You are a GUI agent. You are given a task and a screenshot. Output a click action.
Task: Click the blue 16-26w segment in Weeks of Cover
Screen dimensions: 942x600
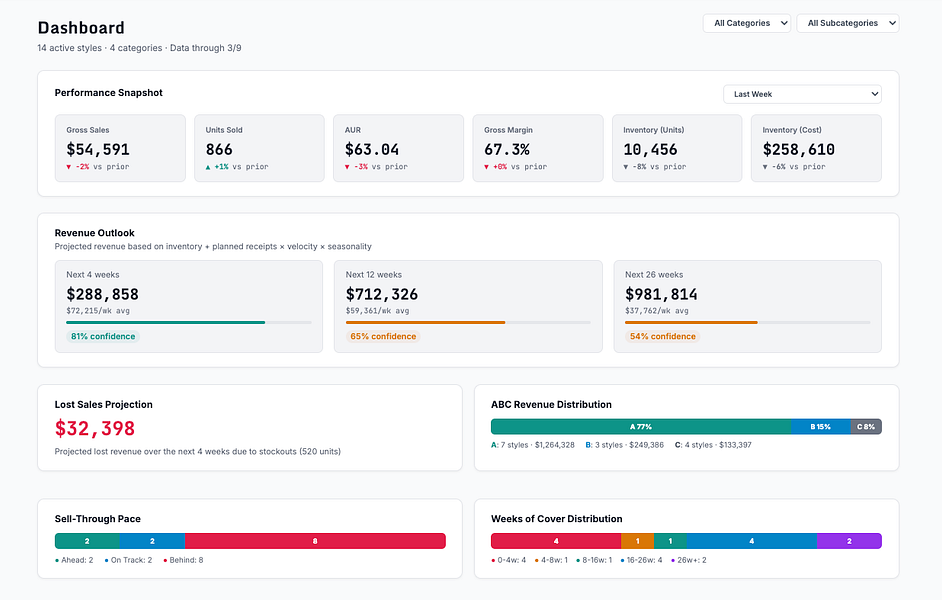click(752, 541)
